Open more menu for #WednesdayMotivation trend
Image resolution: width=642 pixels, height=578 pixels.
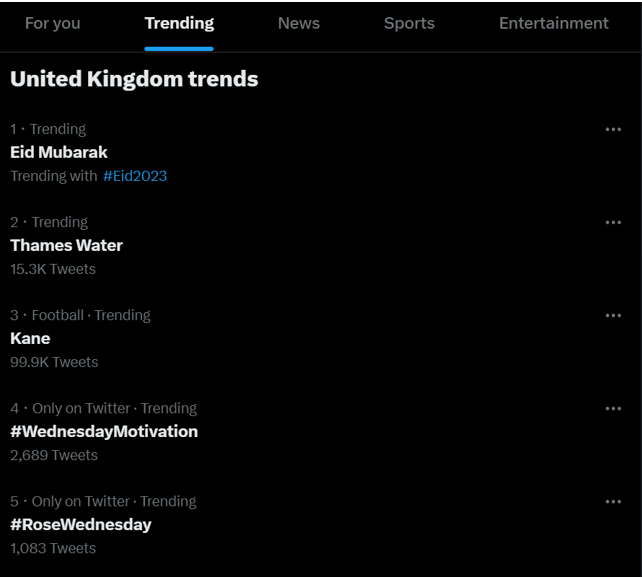613,409
